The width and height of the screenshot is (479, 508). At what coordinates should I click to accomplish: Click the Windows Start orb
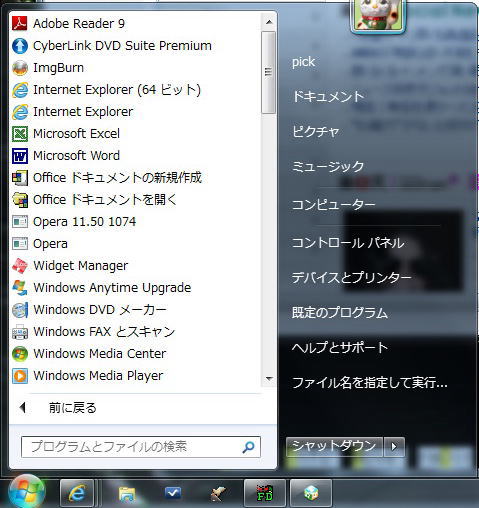(27, 492)
